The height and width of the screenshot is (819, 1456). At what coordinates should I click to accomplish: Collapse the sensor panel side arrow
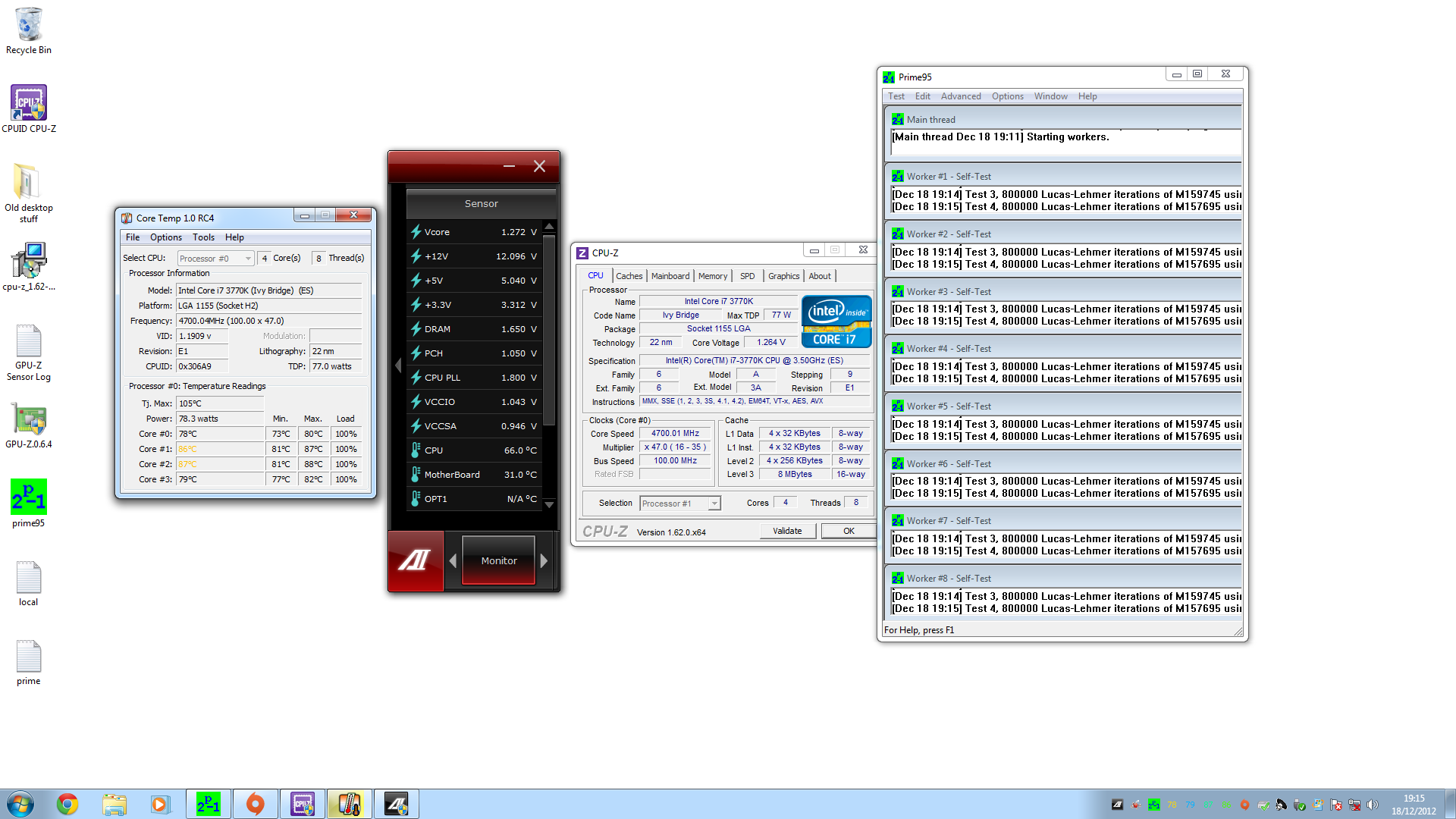(x=398, y=366)
